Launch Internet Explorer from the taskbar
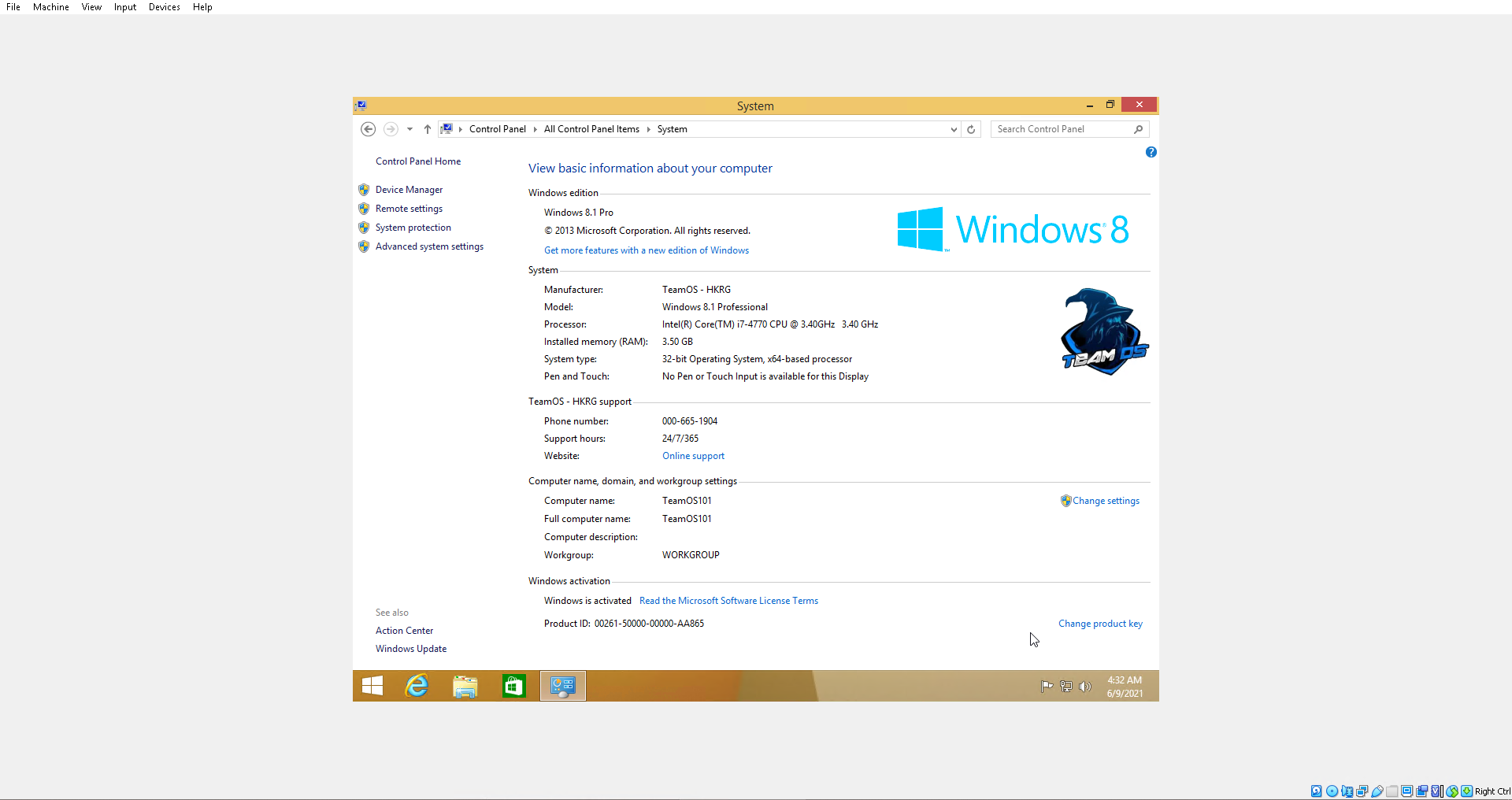This screenshot has width=1512, height=800. [x=417, y=686]
